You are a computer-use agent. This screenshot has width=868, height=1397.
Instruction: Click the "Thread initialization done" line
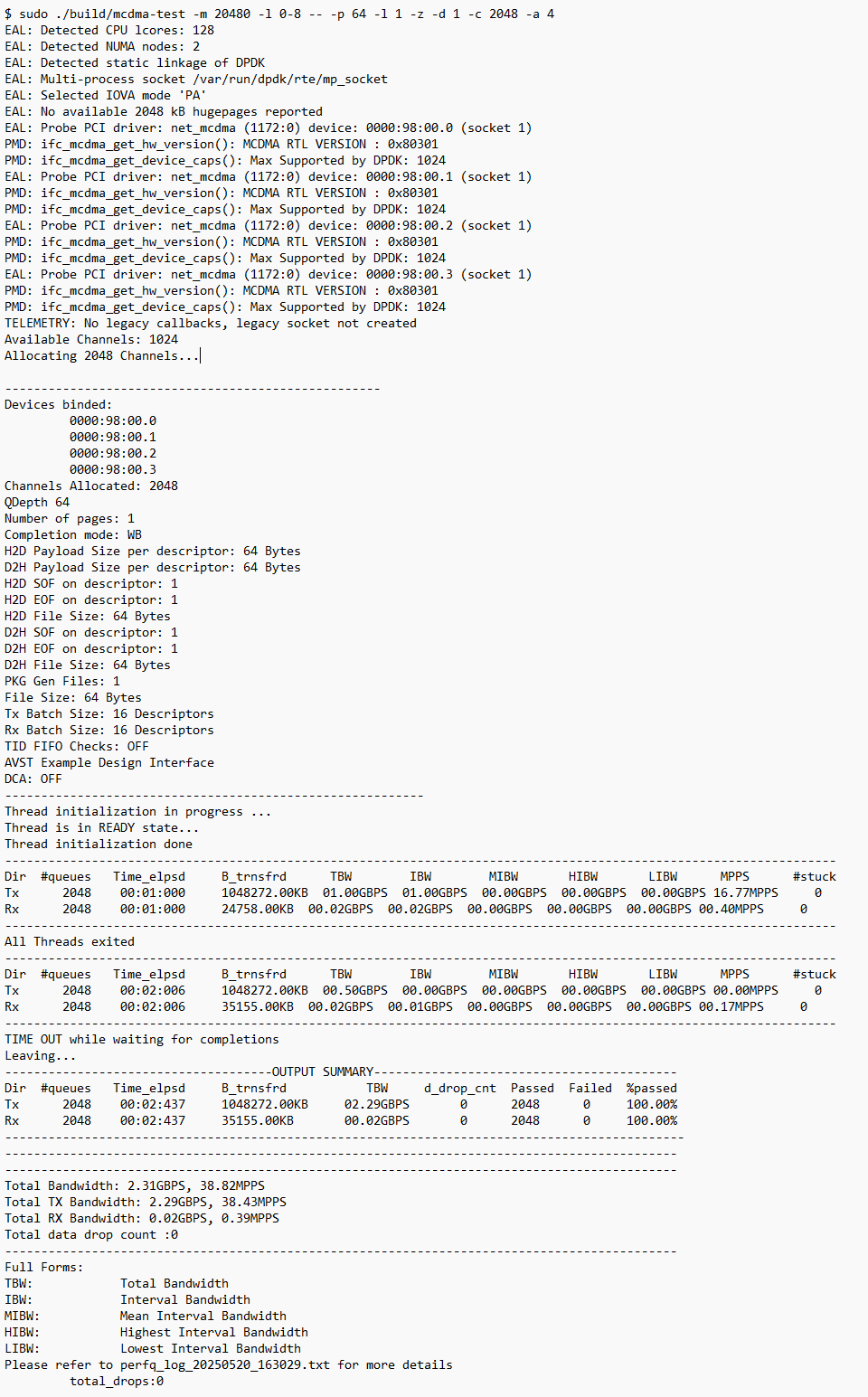[x=99, y=844]
